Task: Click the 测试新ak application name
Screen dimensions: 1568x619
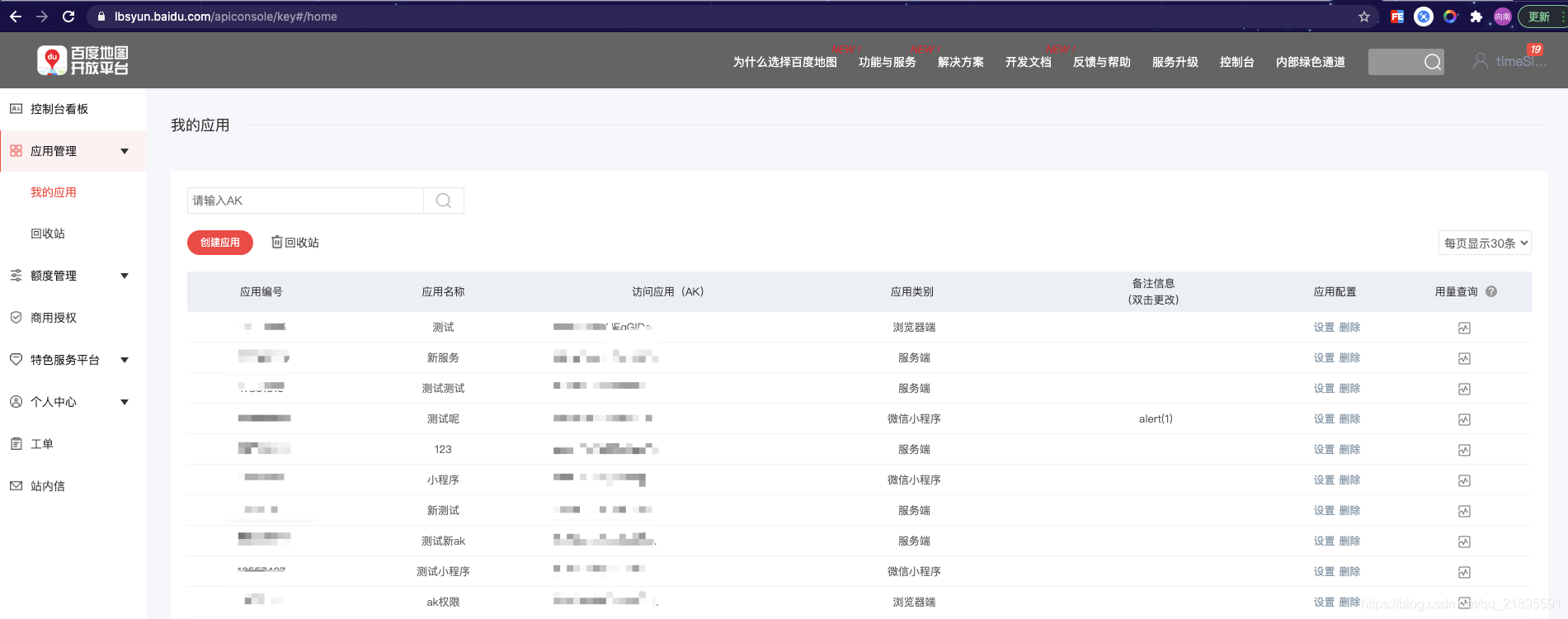Action: click(443, 541)
